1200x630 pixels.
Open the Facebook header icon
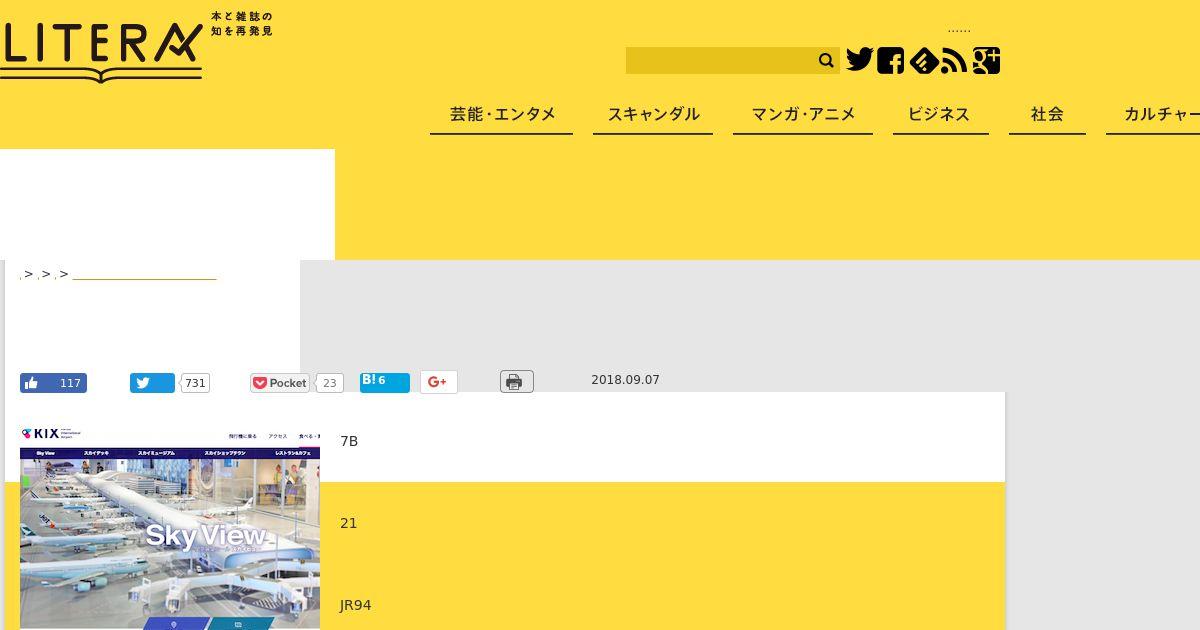pyautogui.click(x=890, y=61)
